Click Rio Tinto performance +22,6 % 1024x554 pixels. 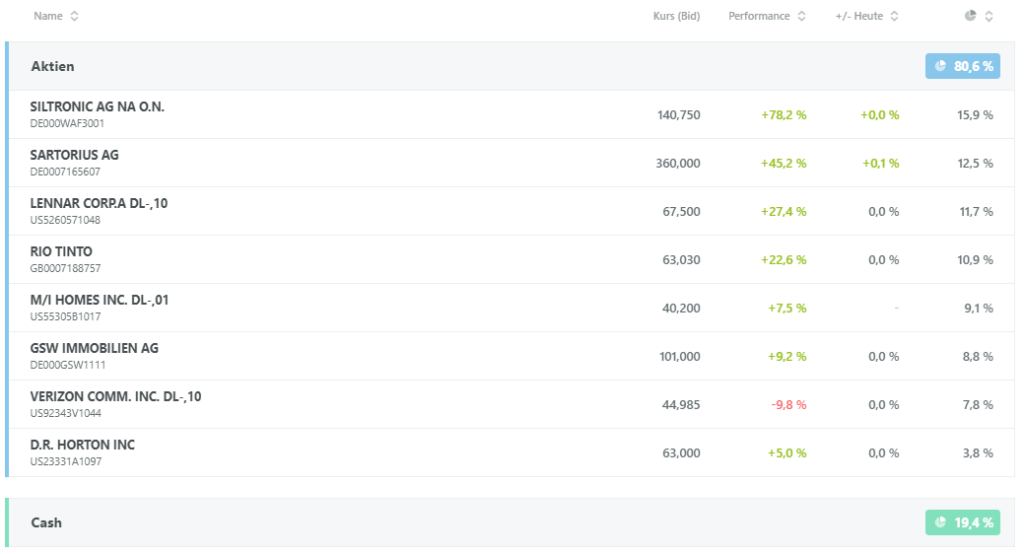point(784,260)
